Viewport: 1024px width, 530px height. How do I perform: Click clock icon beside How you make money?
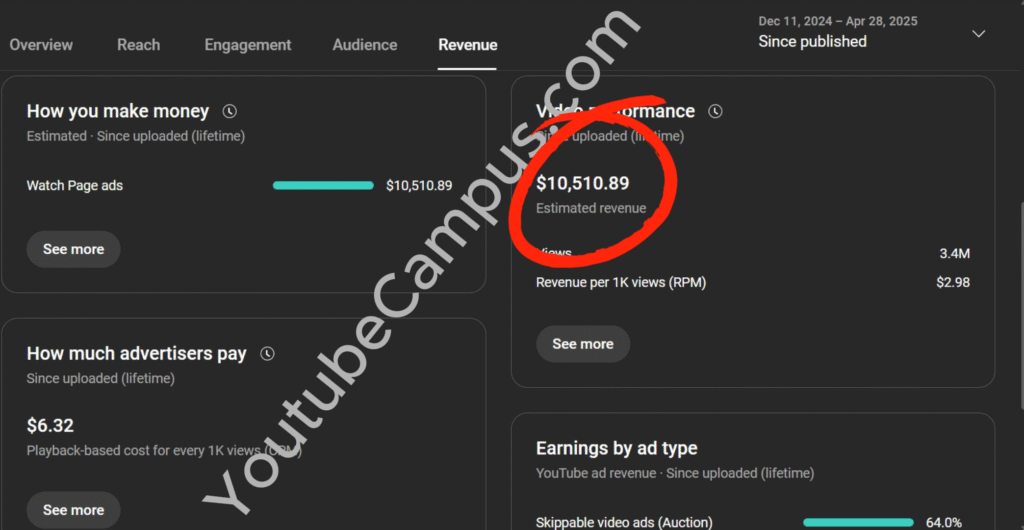tap(229, 111)
